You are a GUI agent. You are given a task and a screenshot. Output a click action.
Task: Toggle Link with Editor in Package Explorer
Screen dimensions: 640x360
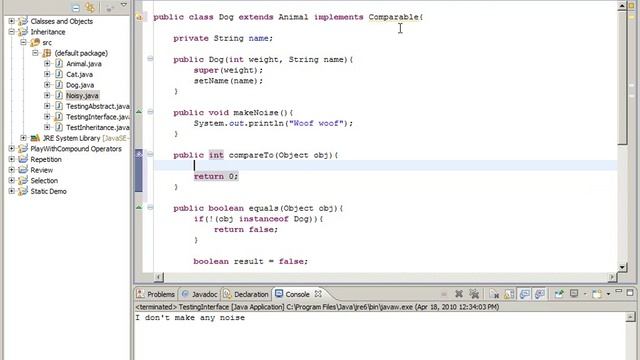click(x=90, y=7)
